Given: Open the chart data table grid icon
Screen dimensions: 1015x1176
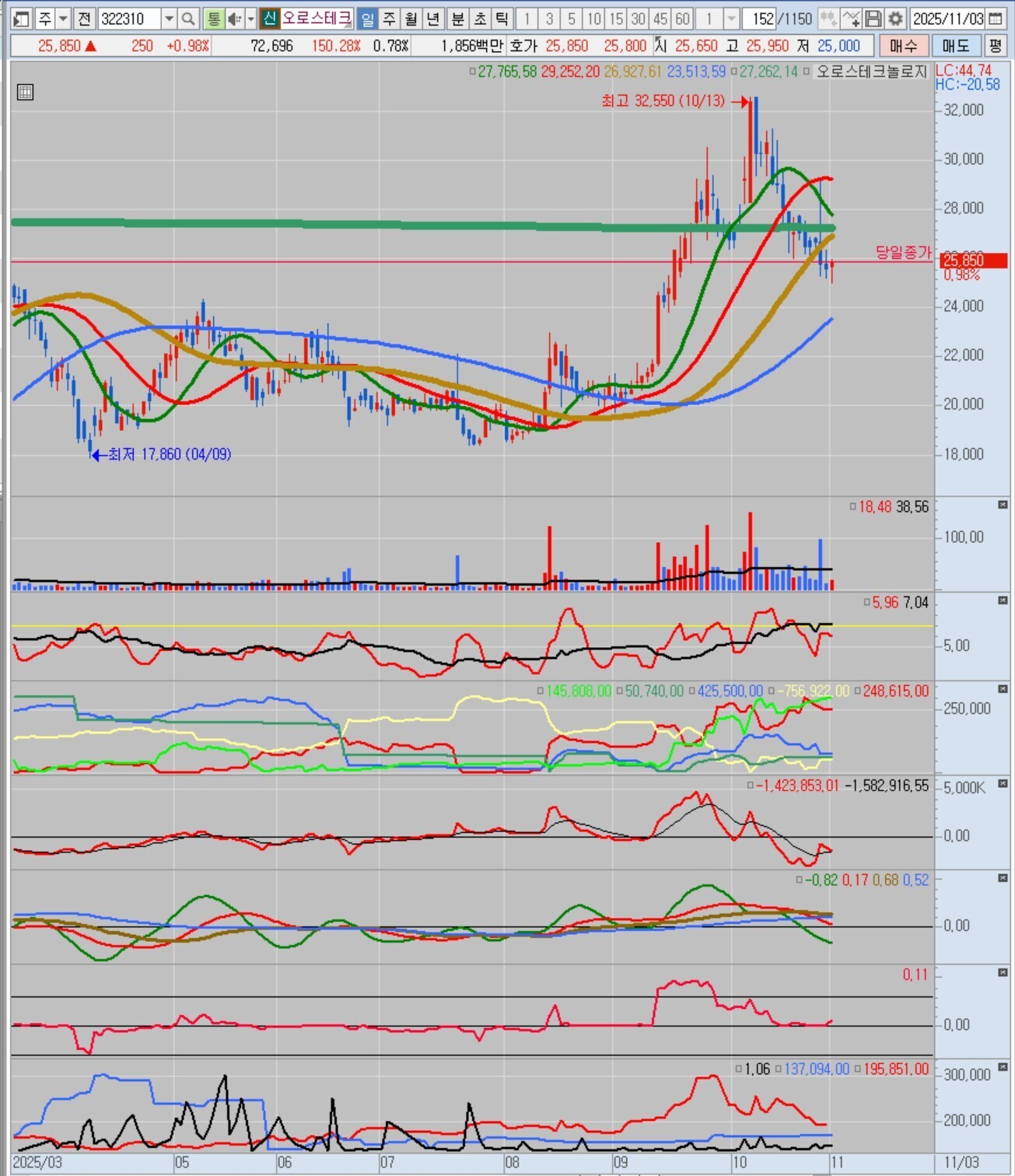Looking at the screenshot, I should pyautogui.click(x=25, y=93).
